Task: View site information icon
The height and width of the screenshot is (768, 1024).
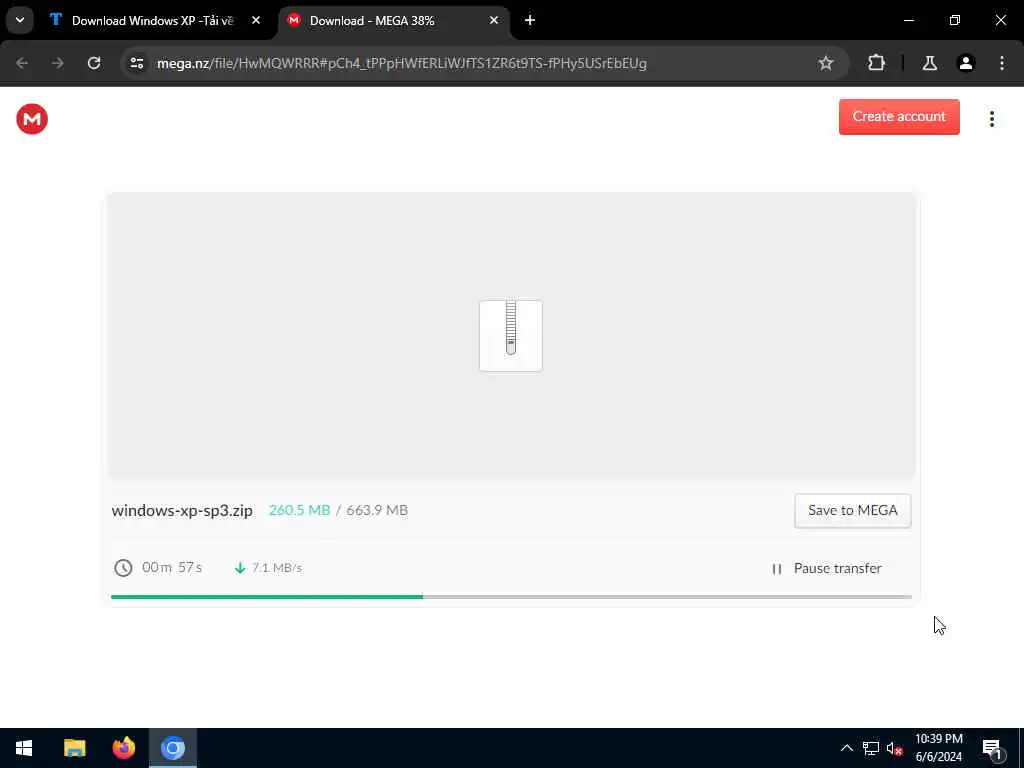Action: coord(136,63)
